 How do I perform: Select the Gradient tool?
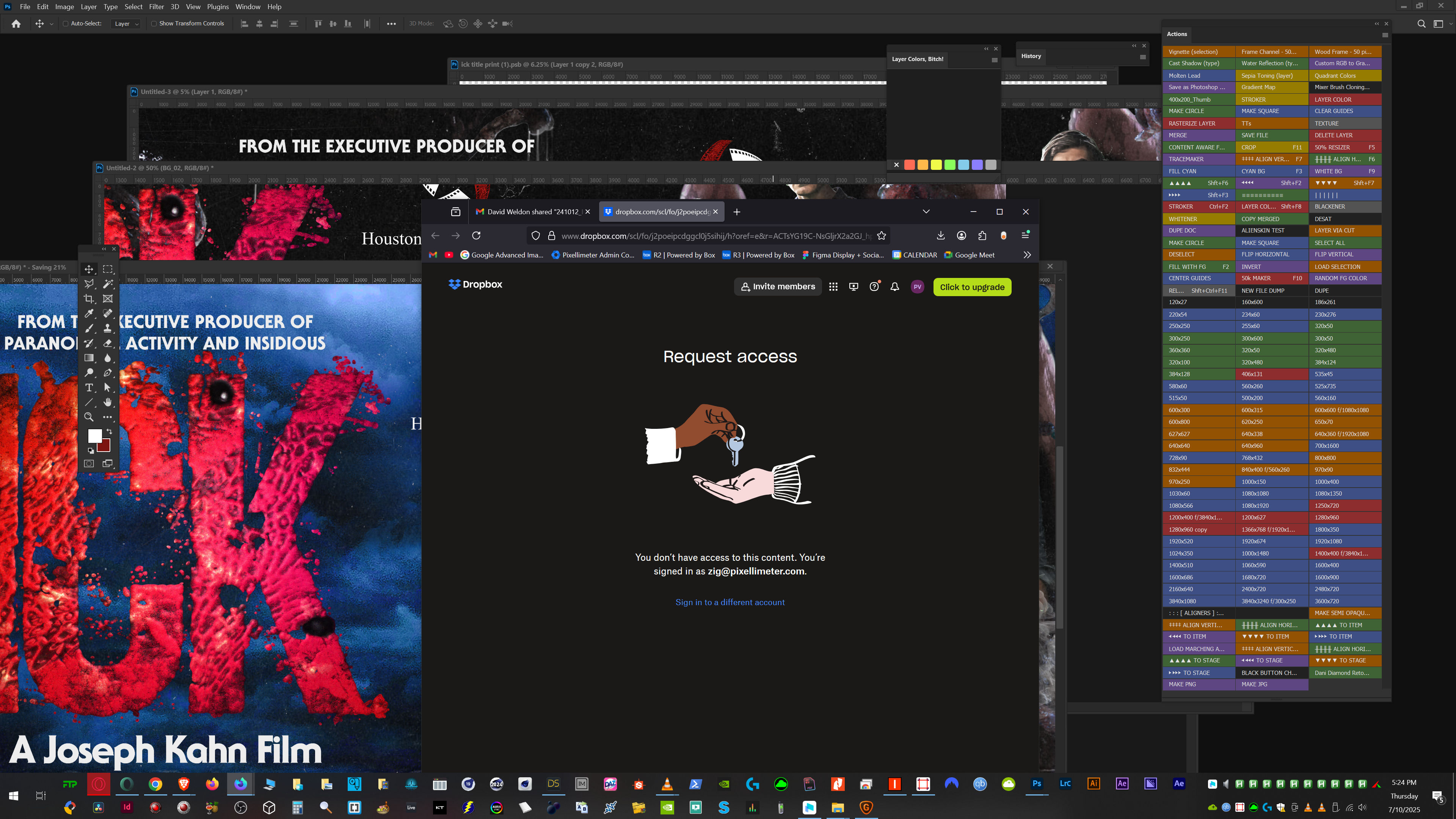[x=89, y=358]
